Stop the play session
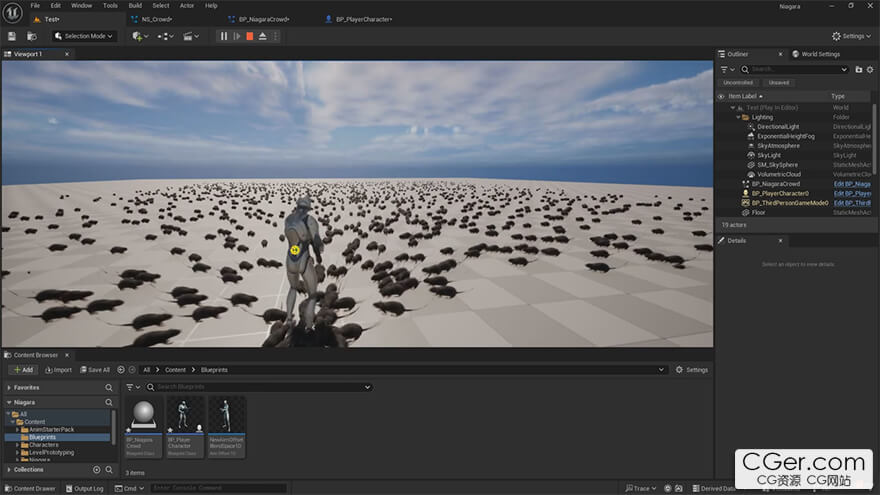Viewport: 880px width, 495px height. (x=250, y=36)
